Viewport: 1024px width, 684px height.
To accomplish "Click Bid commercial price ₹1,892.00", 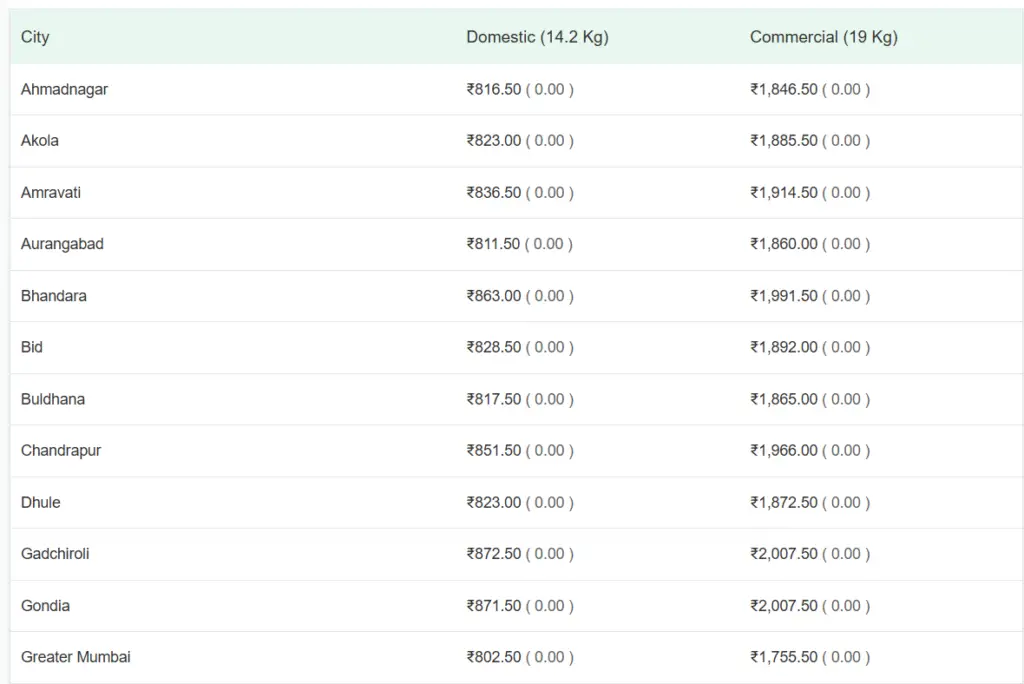I will 784,347.
